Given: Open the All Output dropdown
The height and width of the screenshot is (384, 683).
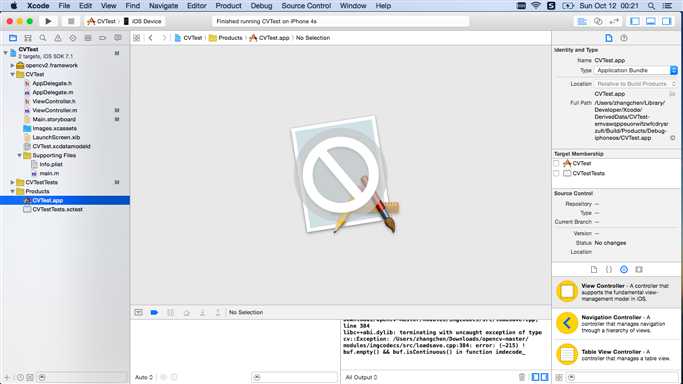Looking at the screenshot, I should (362, 377).
